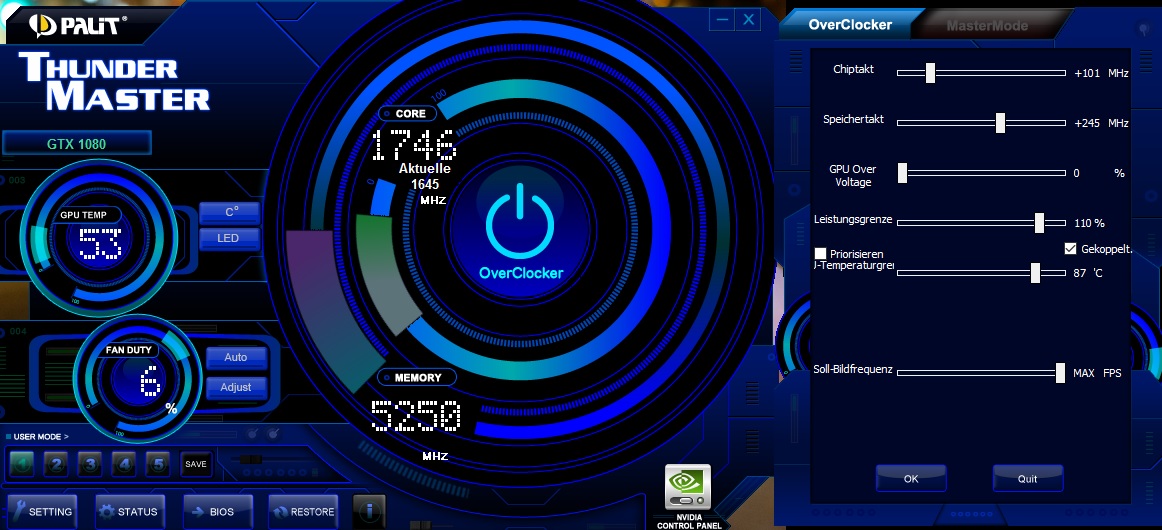Click the 110 % power limit value

(1089, 222)
